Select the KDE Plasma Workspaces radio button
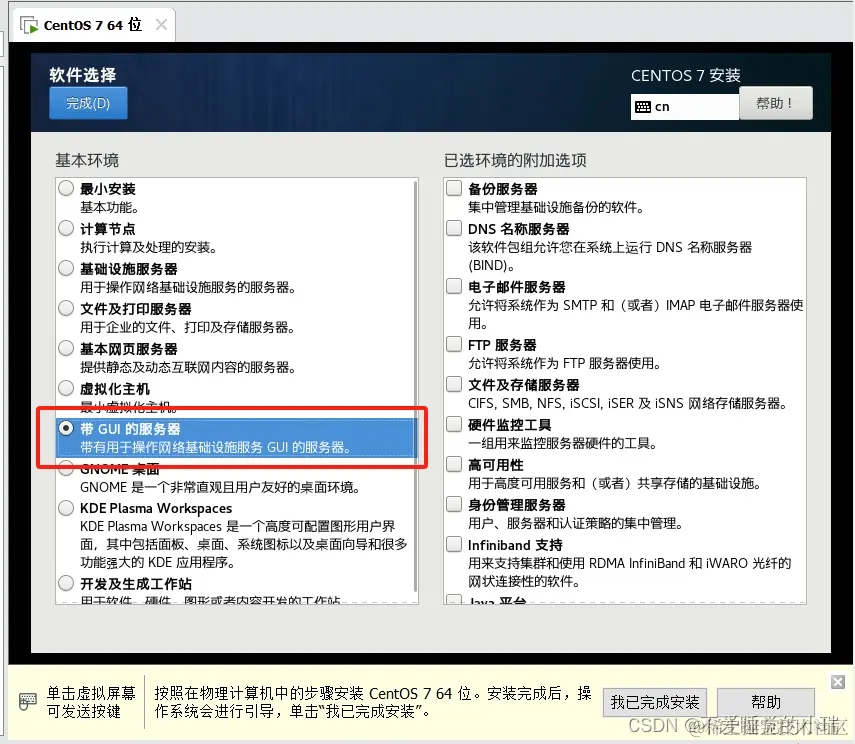 point(66,508)
